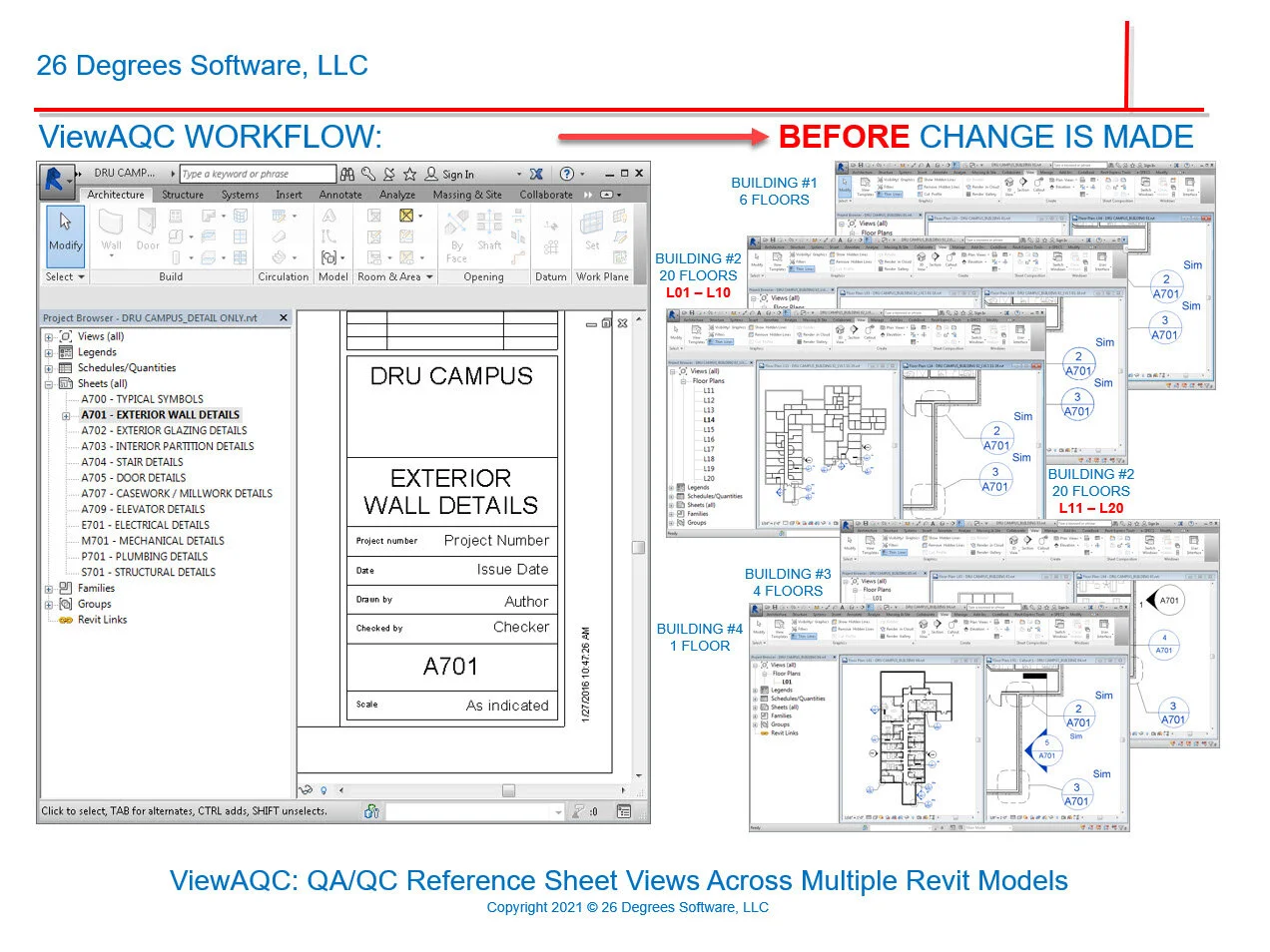Close the Project Browser panel
The width and height of the screenshot is (1270, 952).
pos(284,317)
